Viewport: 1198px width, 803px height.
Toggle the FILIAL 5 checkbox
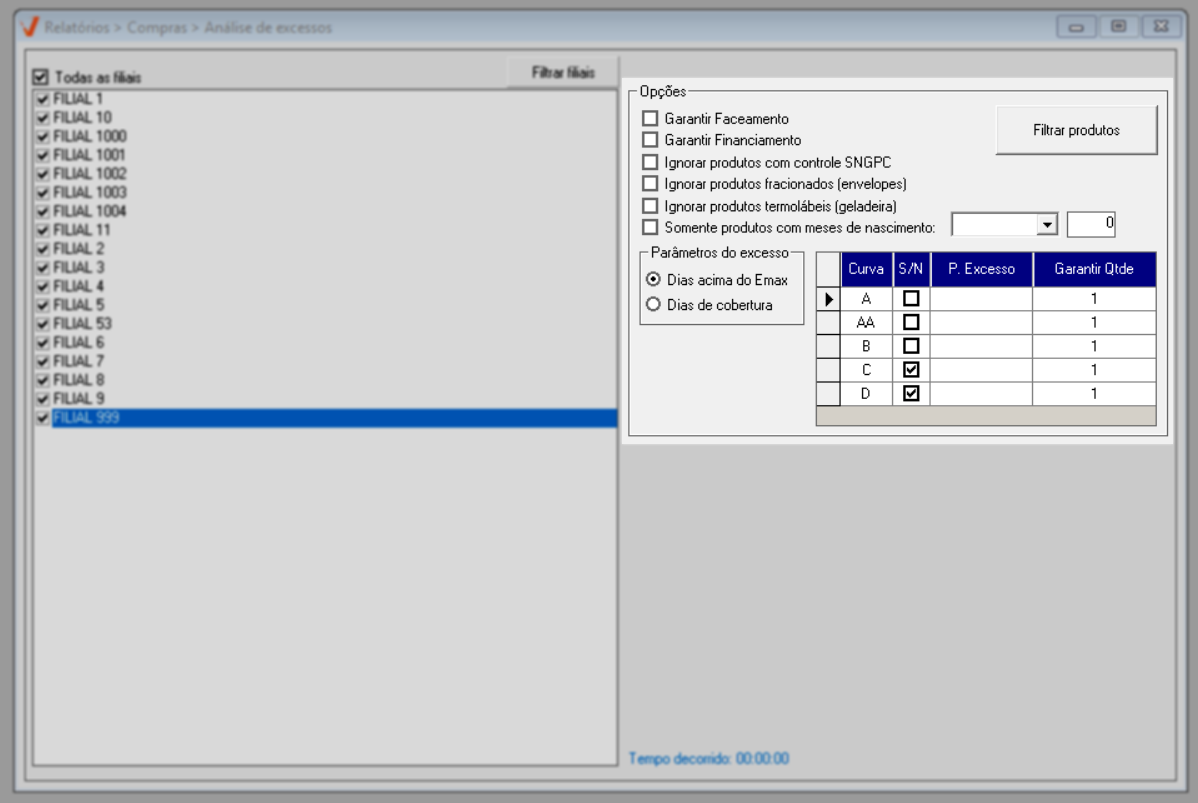click(x=43, y=305)
